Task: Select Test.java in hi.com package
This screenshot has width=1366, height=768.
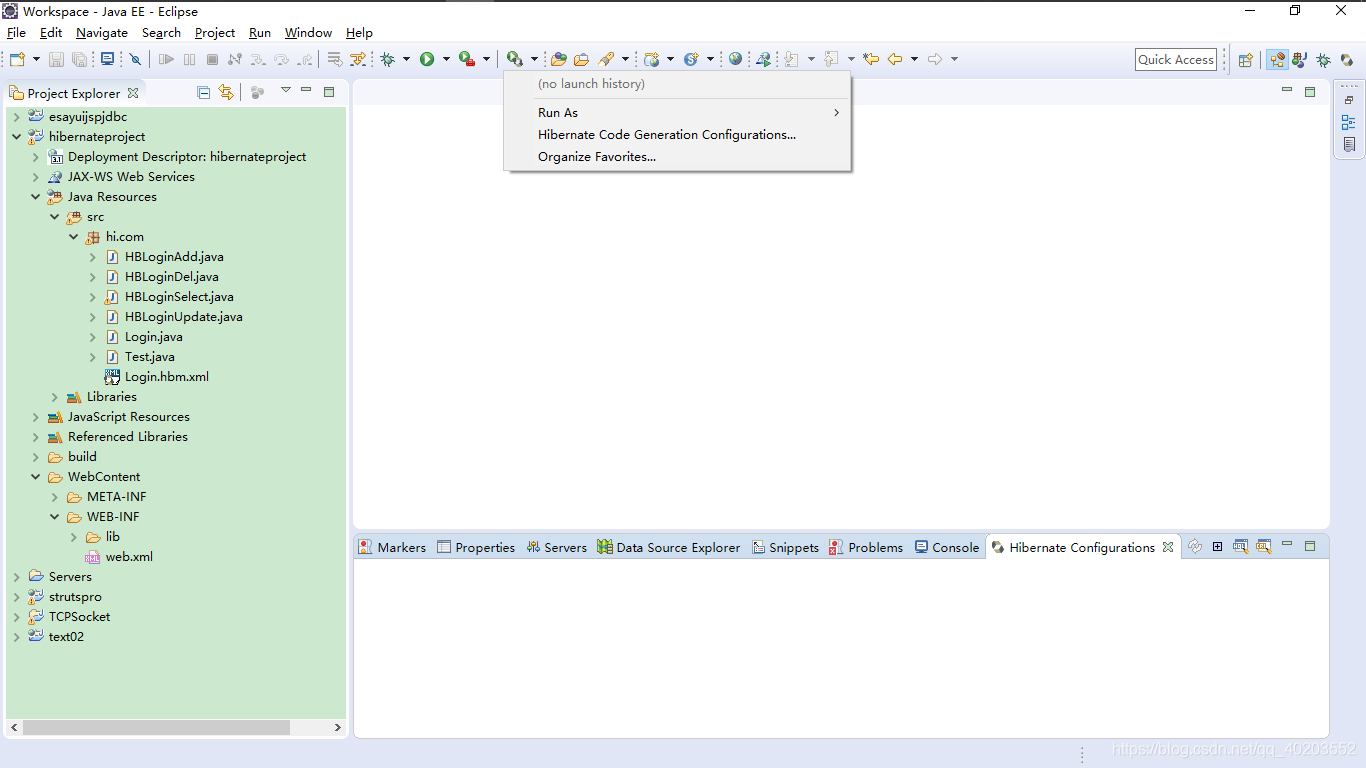Action: (139, 357)
